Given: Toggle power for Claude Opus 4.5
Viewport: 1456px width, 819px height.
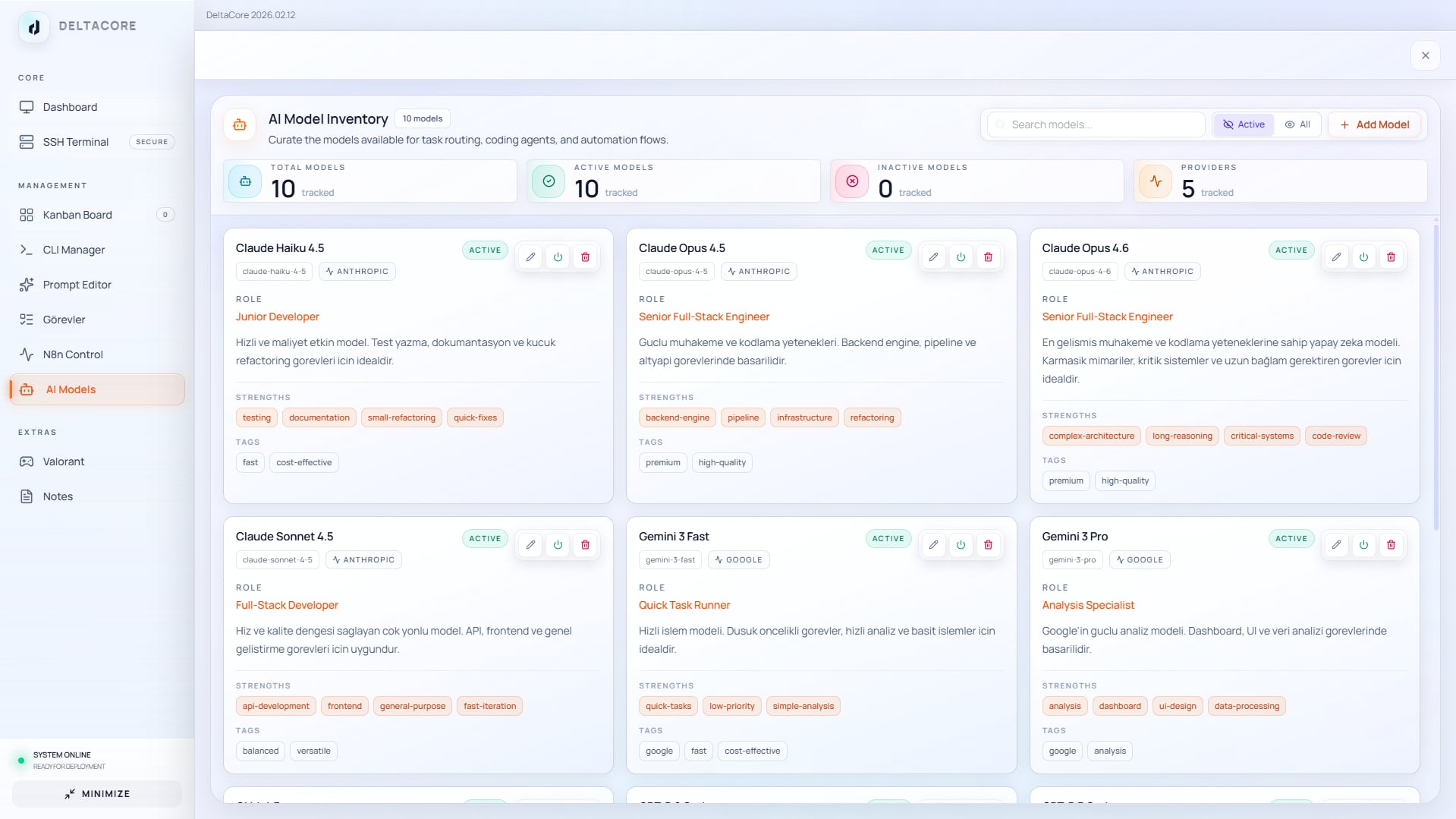Looking at the screenshot, I should click(x=961, y=257).
